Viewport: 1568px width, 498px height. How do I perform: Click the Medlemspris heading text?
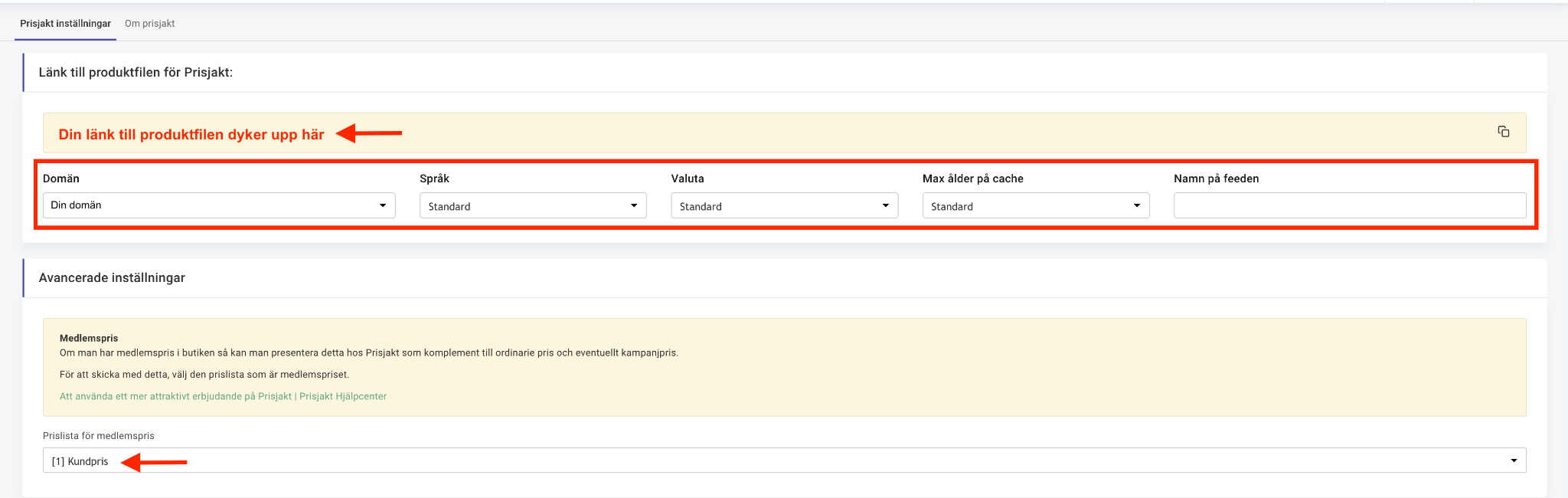point(89,338)
